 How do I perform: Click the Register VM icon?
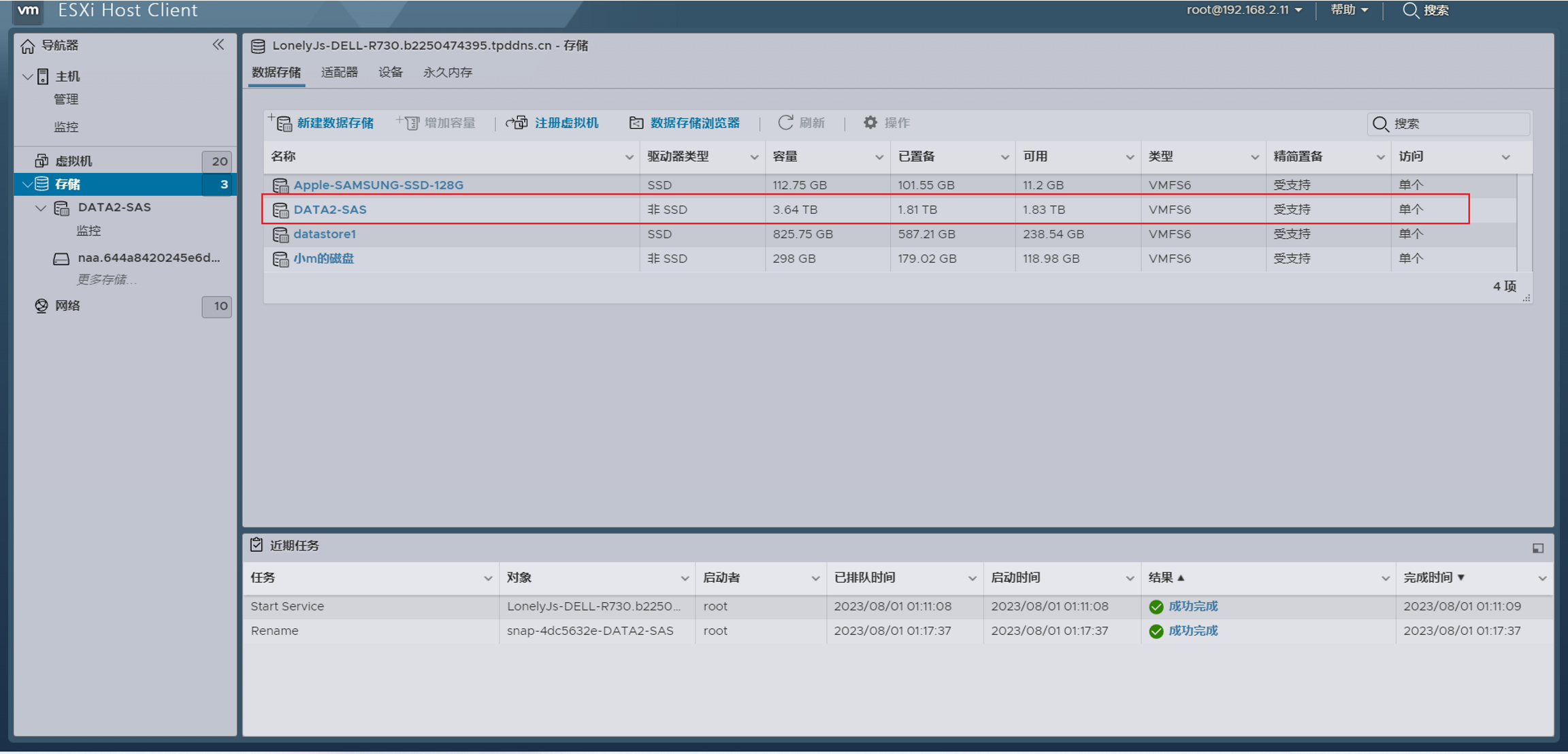tap(517, 123)
